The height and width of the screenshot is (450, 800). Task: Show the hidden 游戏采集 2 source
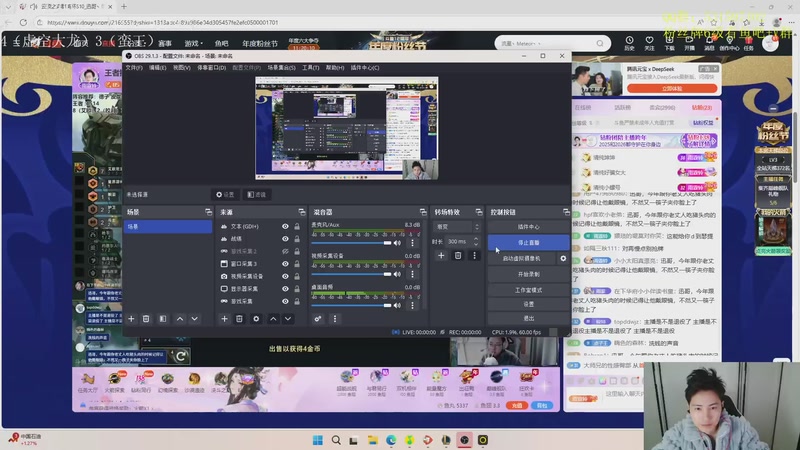285,252
